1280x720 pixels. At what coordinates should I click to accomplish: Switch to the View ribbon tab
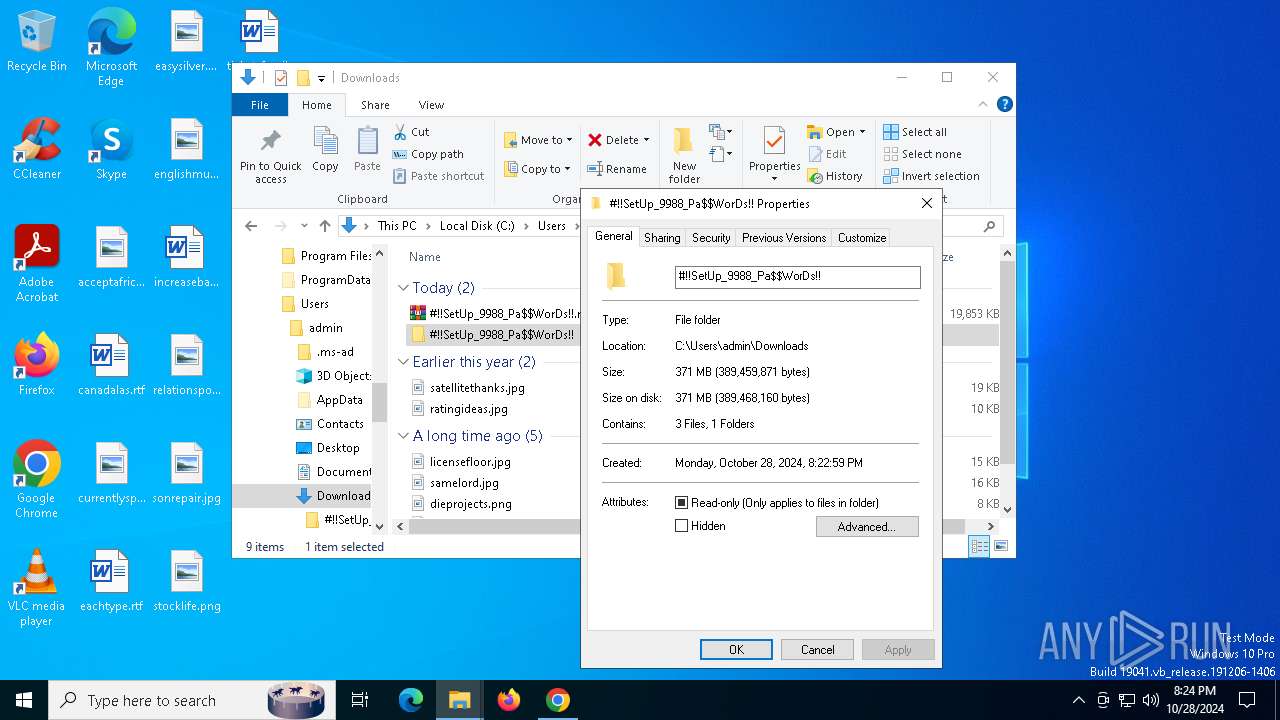(431, 105)
